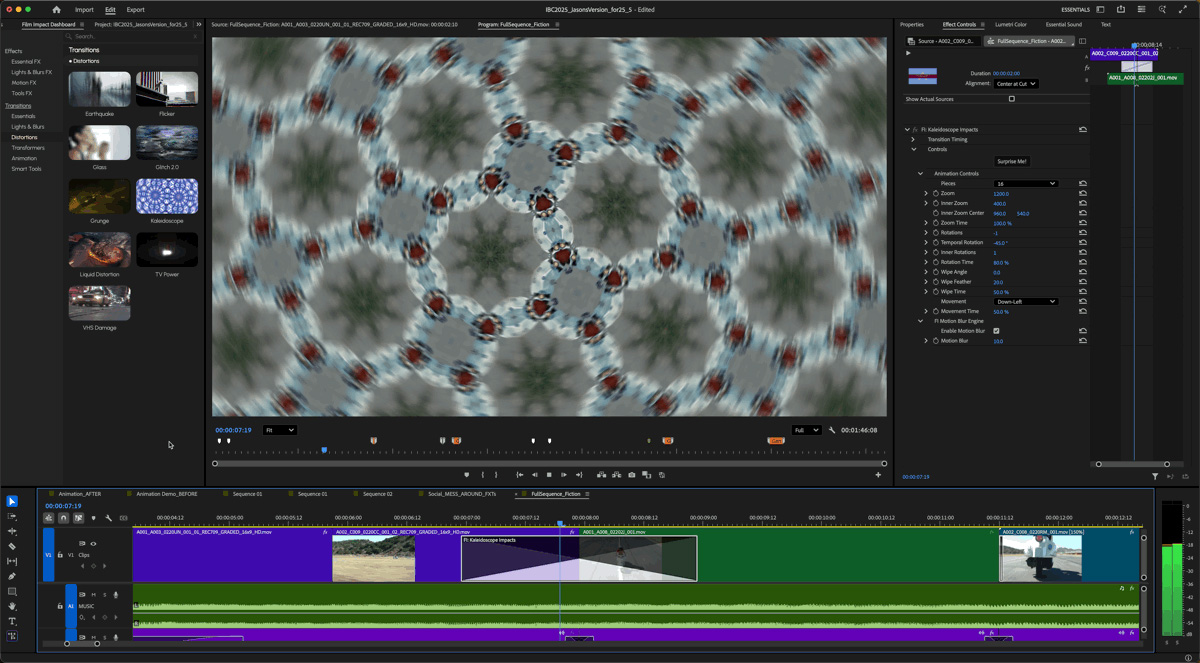
Task: Reset the Zoom parameter value
Action: tap(1082, 194)
